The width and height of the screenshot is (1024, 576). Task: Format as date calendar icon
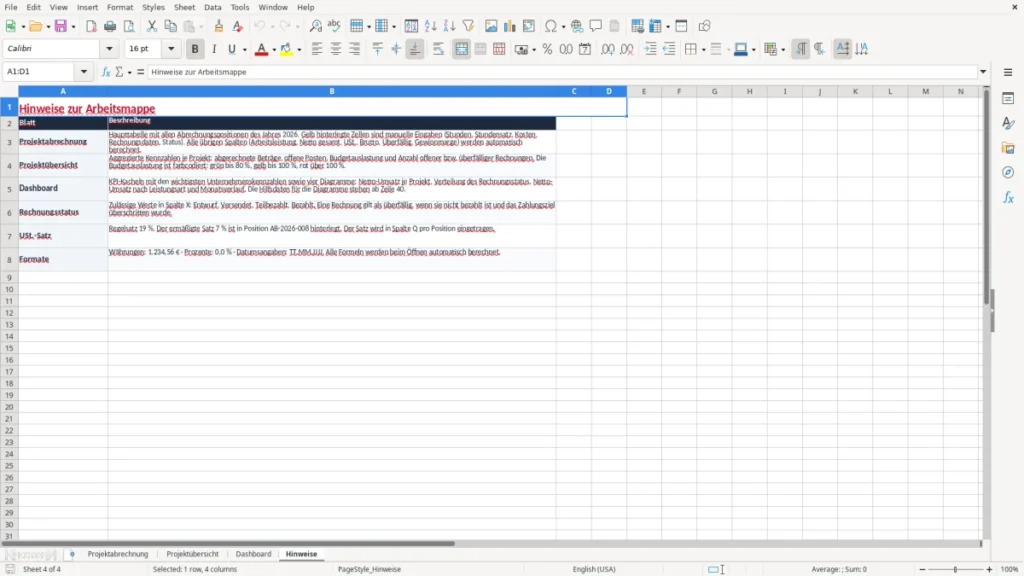coord(585,49)
